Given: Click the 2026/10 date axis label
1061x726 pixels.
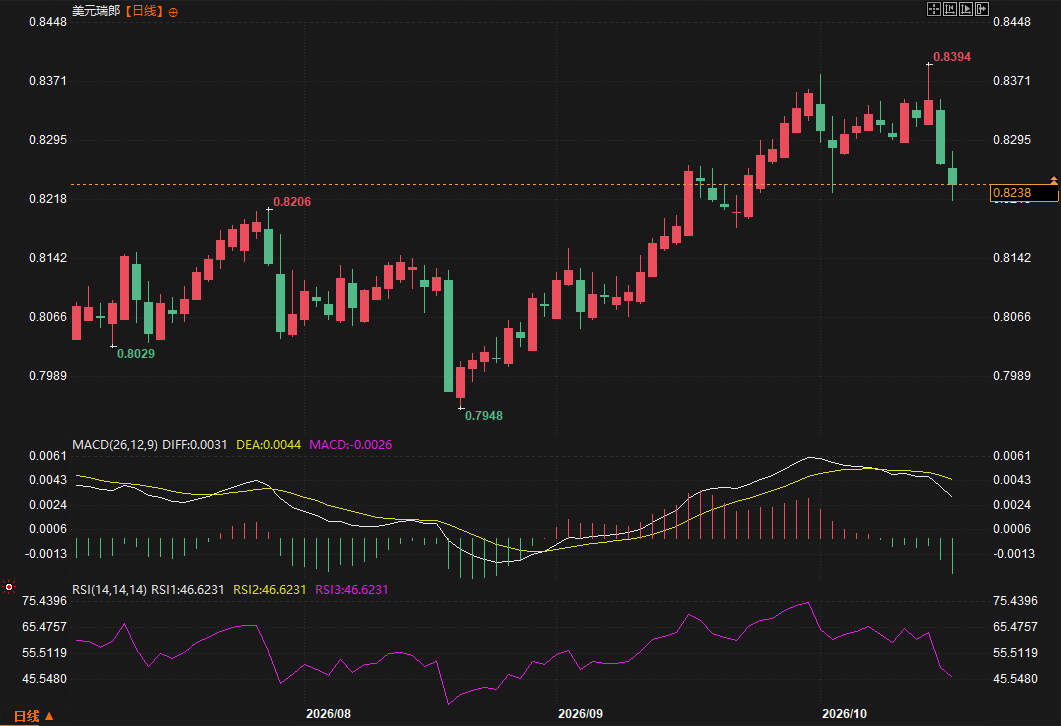Looking at the screenshot, I should [x=844, y=714].
